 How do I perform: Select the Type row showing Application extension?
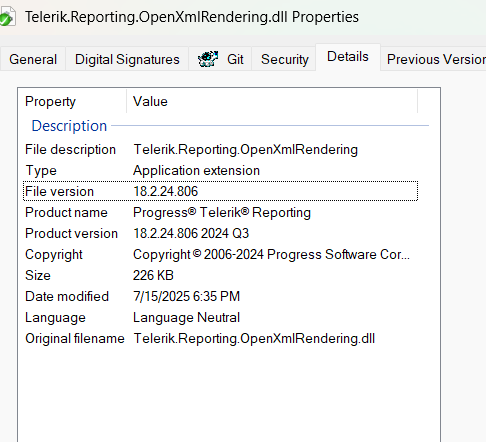pyautogui.click(x=220, y=170)
